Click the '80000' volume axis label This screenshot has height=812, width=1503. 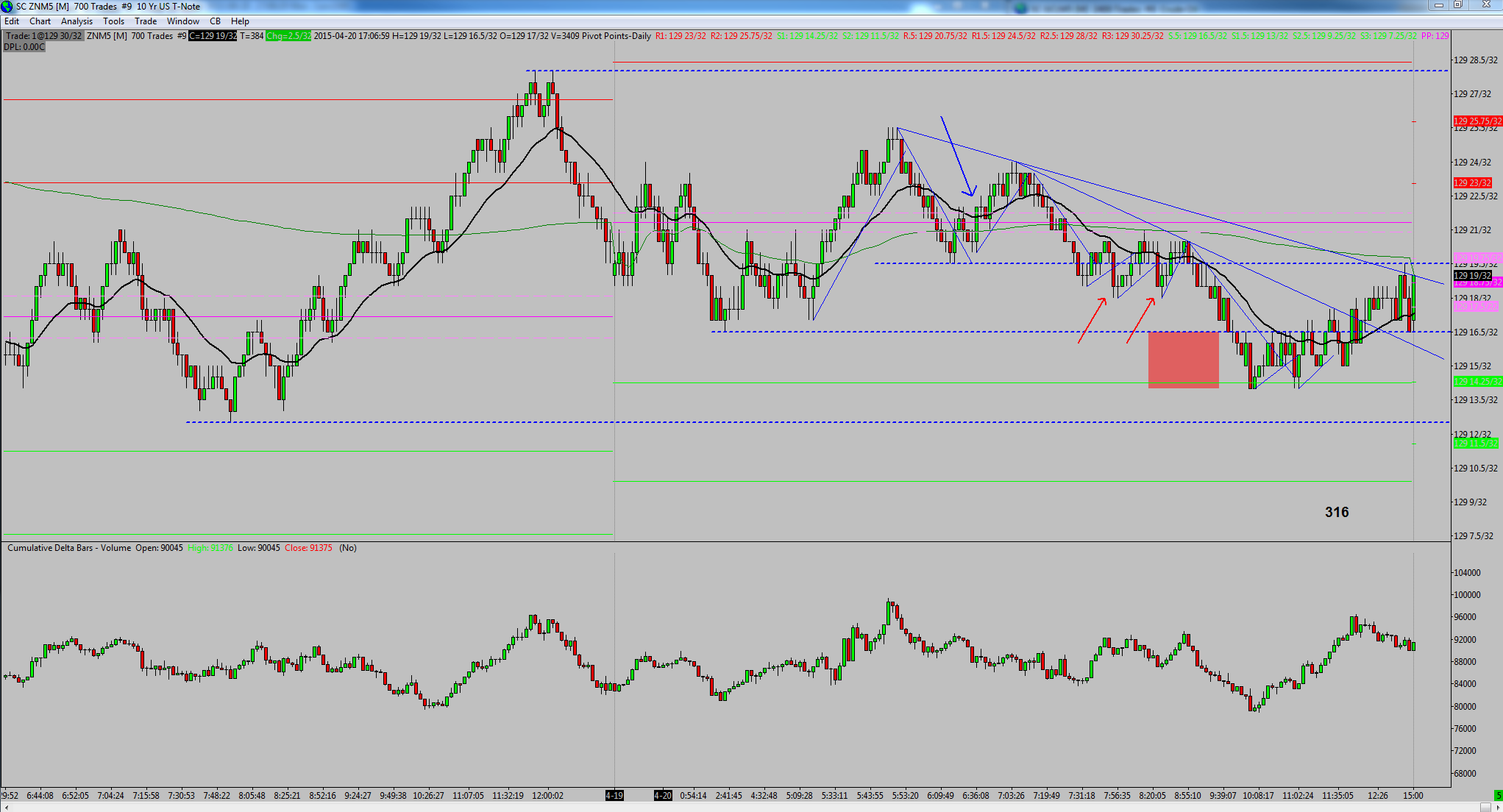(x=1465, y=707)
